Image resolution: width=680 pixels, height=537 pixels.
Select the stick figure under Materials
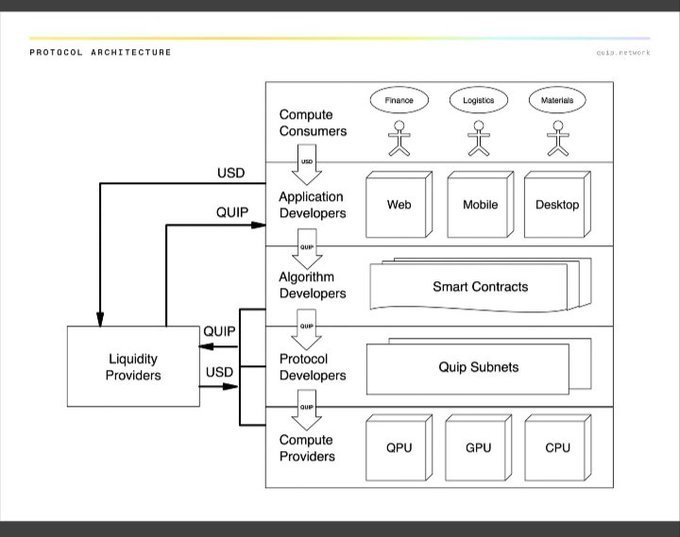[x=558, y=138]
